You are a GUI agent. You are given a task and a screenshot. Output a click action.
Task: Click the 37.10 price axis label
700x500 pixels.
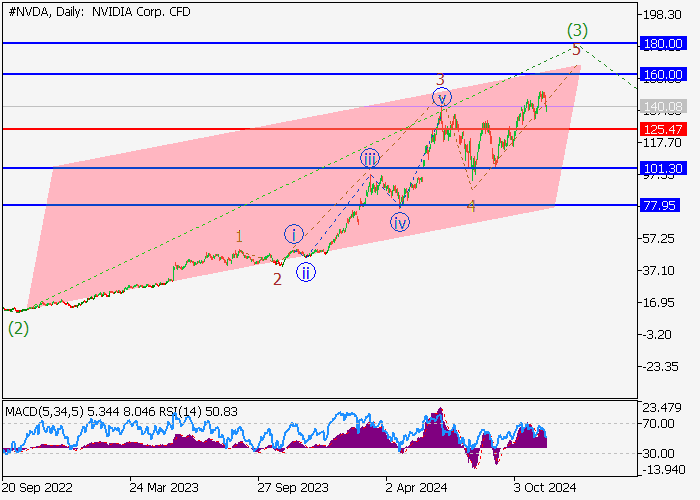pyautogui.click(x=658, y=271)
